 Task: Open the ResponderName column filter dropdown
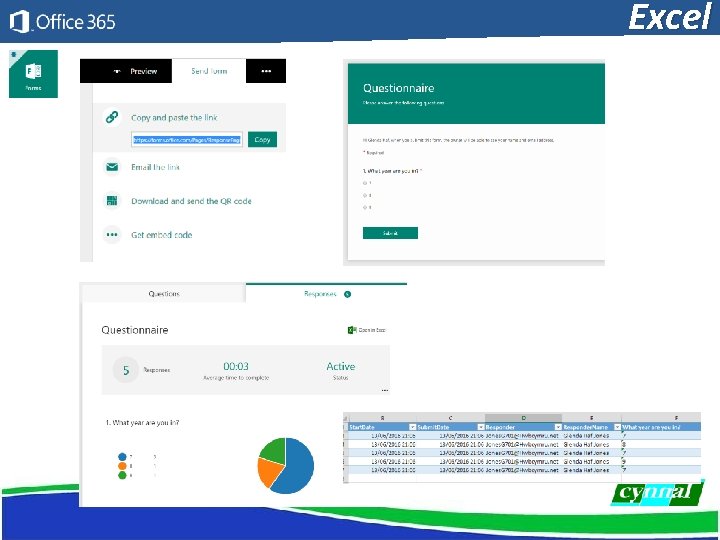pyautogui.click(x=617, y=427)
